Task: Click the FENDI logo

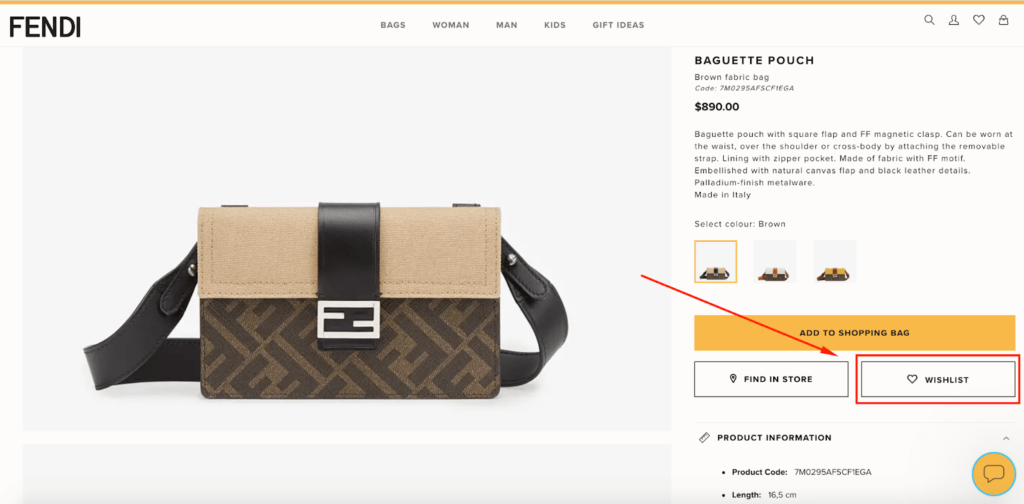Action: pos(45,27)
